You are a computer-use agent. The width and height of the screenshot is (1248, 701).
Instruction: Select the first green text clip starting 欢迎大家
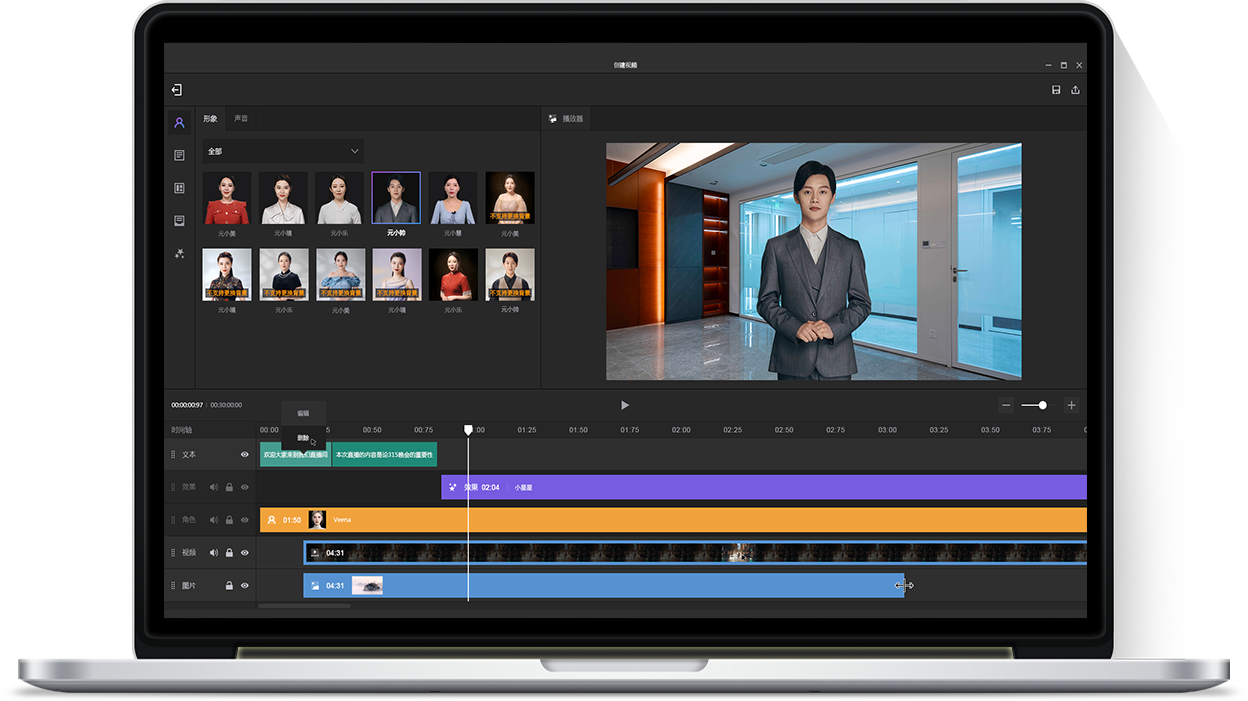[295, 454]
